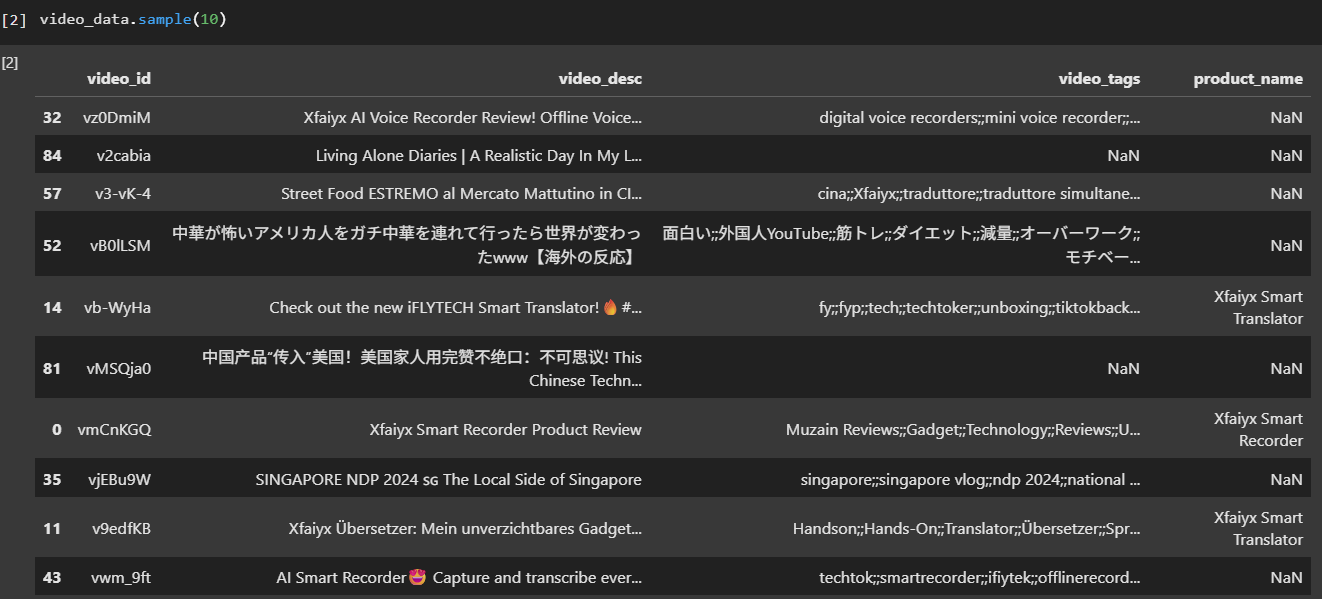This screenshot has height=599, width=1322.
Task: Click video id v9edfKB
Action: (x=121, y=529)
